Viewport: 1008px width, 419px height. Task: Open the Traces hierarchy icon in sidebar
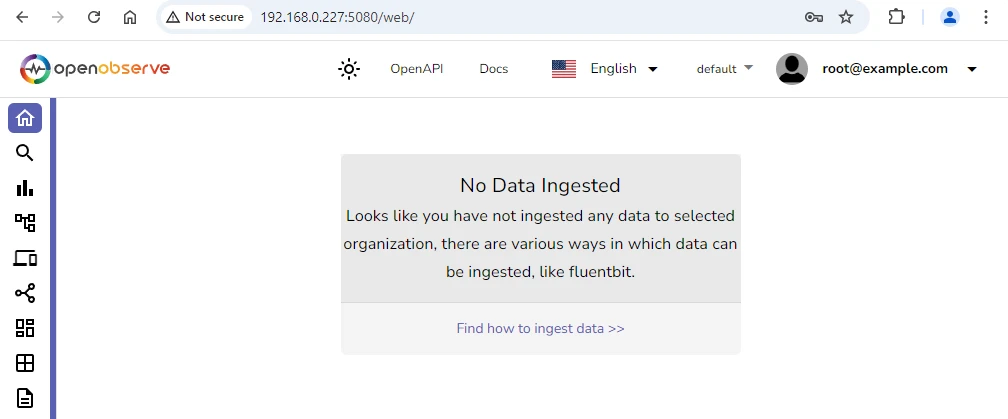25,223
